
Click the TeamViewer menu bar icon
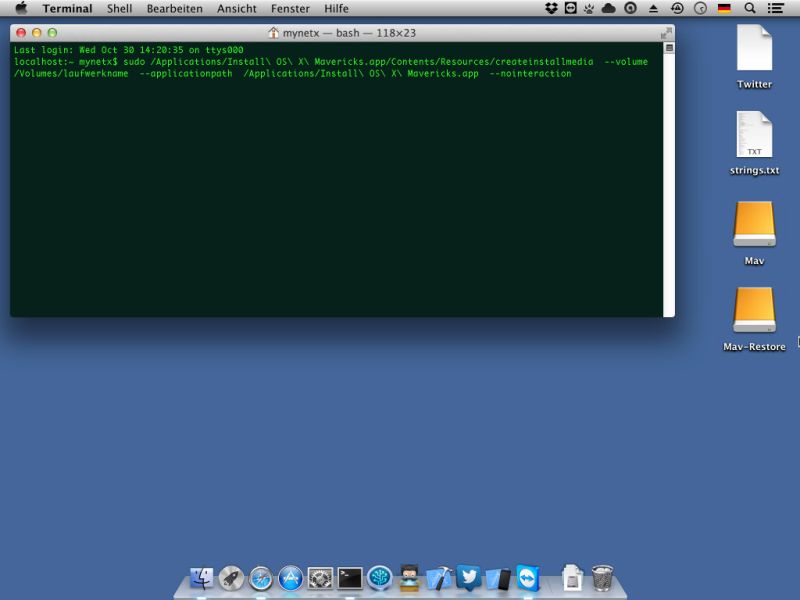[x=570, y=8]
